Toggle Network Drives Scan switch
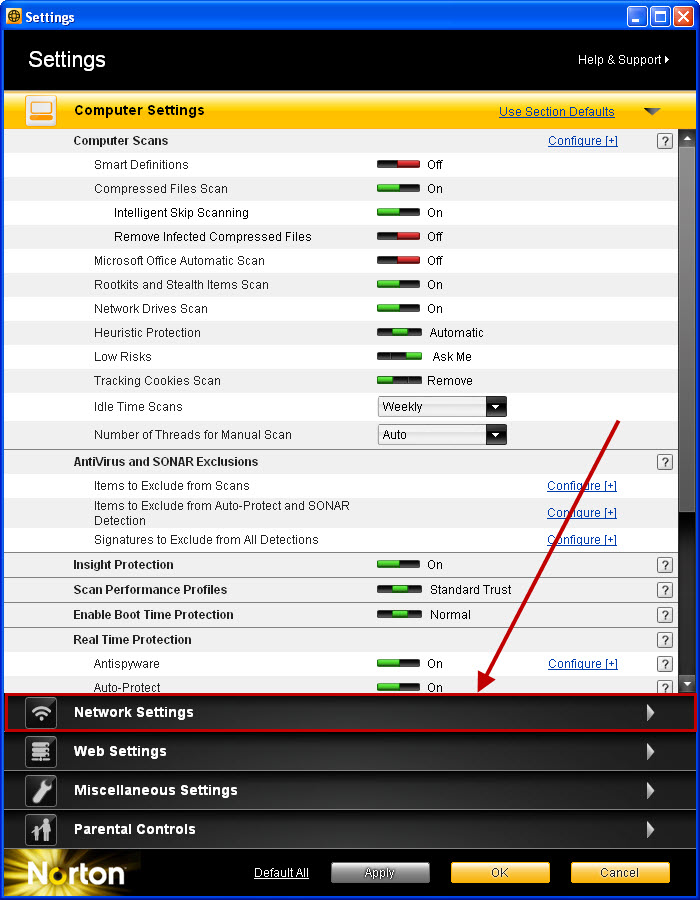This screenshot has height=900, width=700. point(398,308)
